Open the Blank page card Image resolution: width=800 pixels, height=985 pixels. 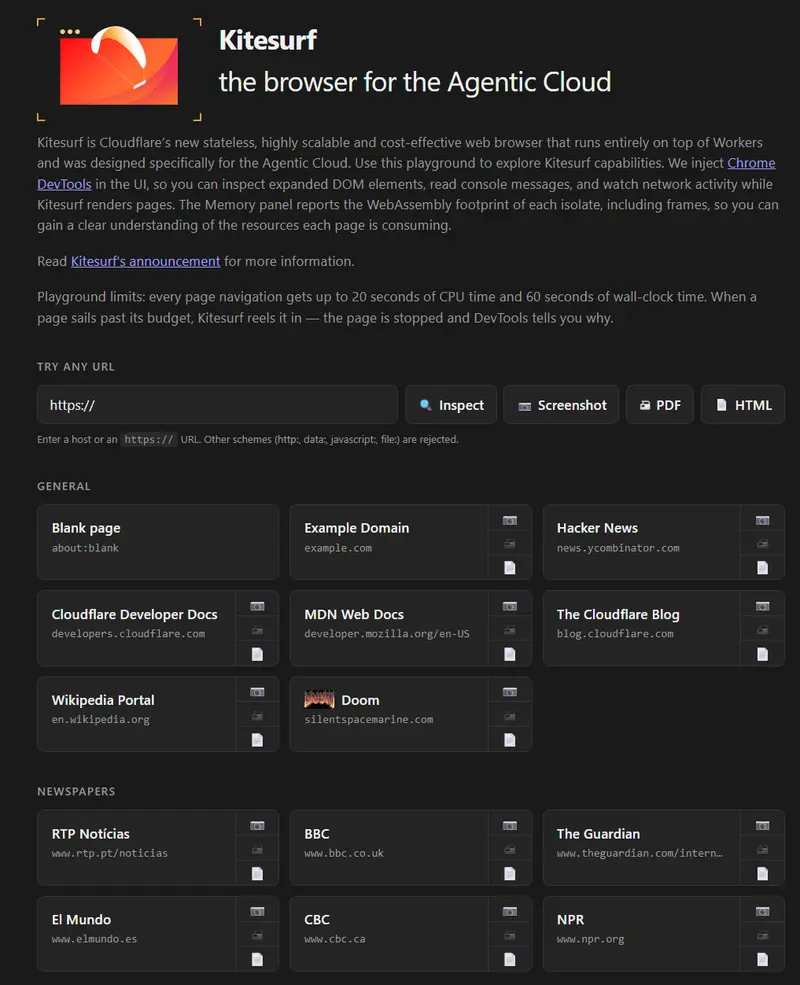[x=158, y=542]
